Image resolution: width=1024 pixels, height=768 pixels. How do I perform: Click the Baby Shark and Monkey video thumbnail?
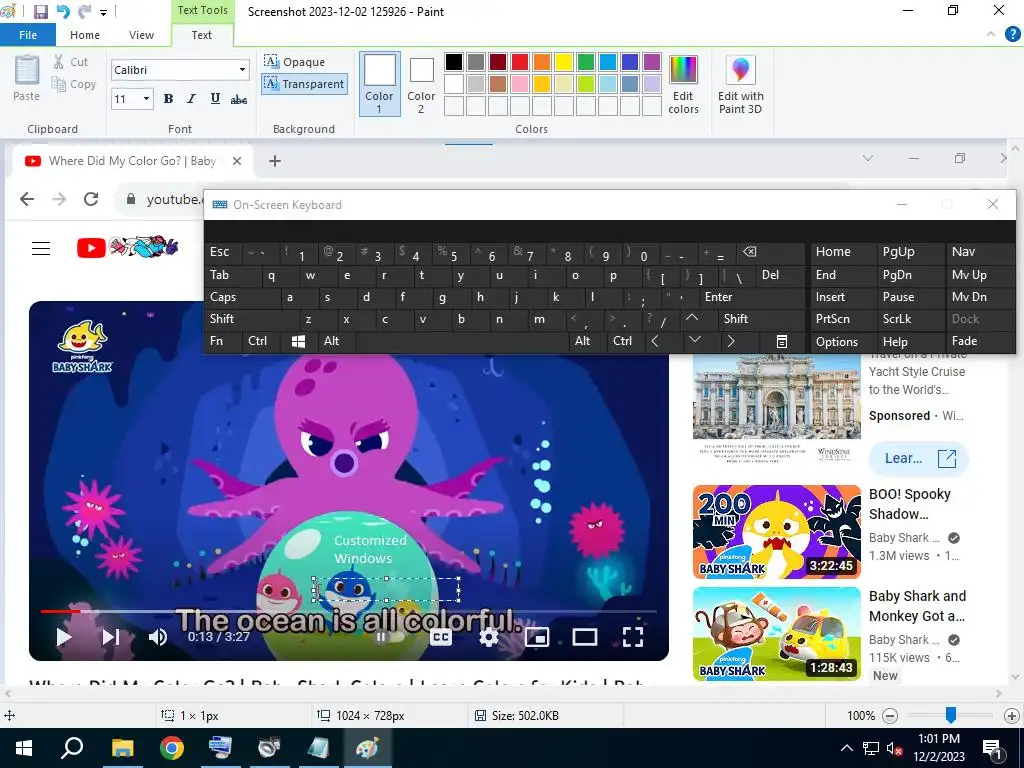pyautogui.click(x=776, y=633)
